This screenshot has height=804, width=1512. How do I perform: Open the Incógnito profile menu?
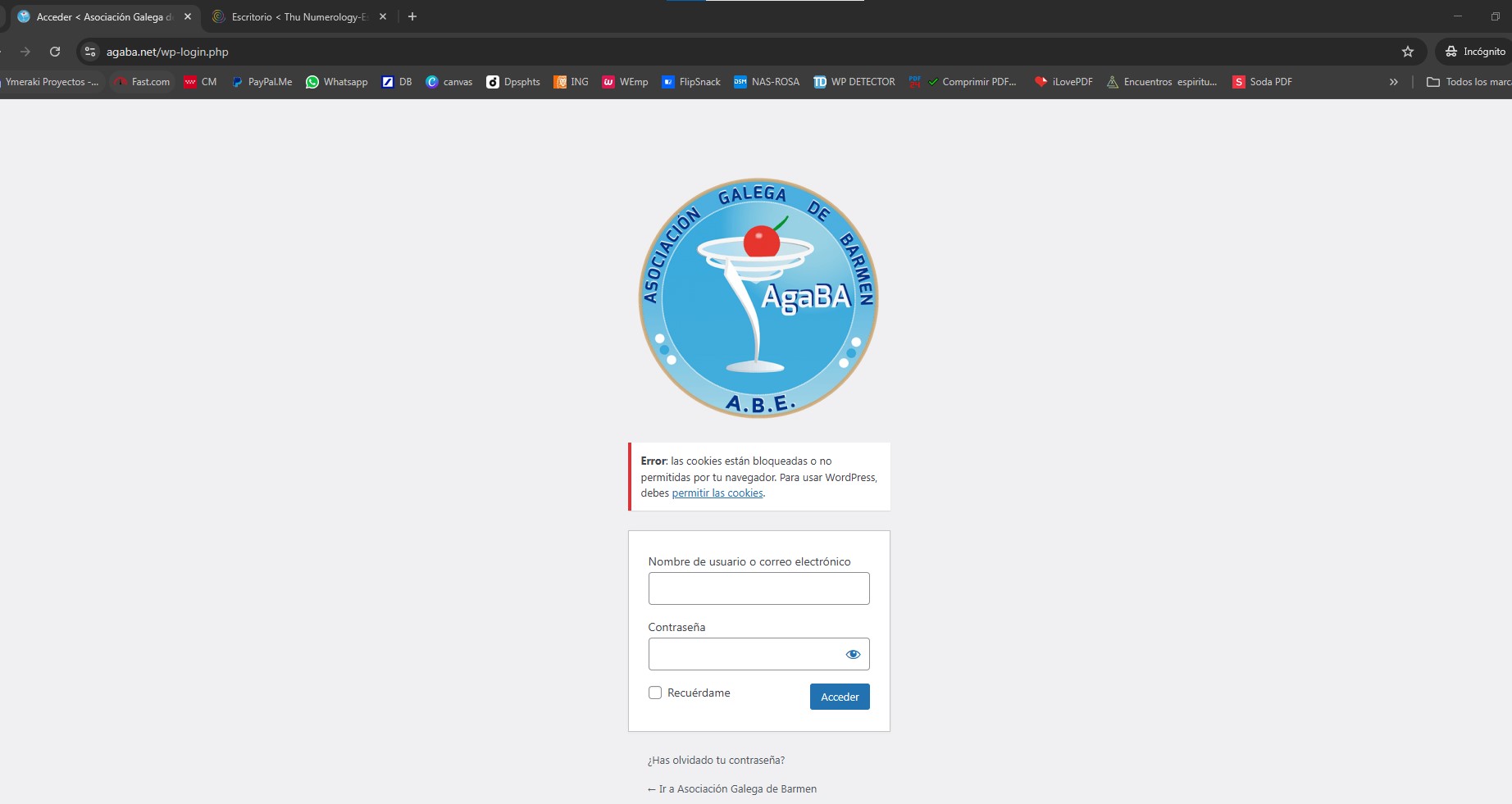(x=1475, y=52)
